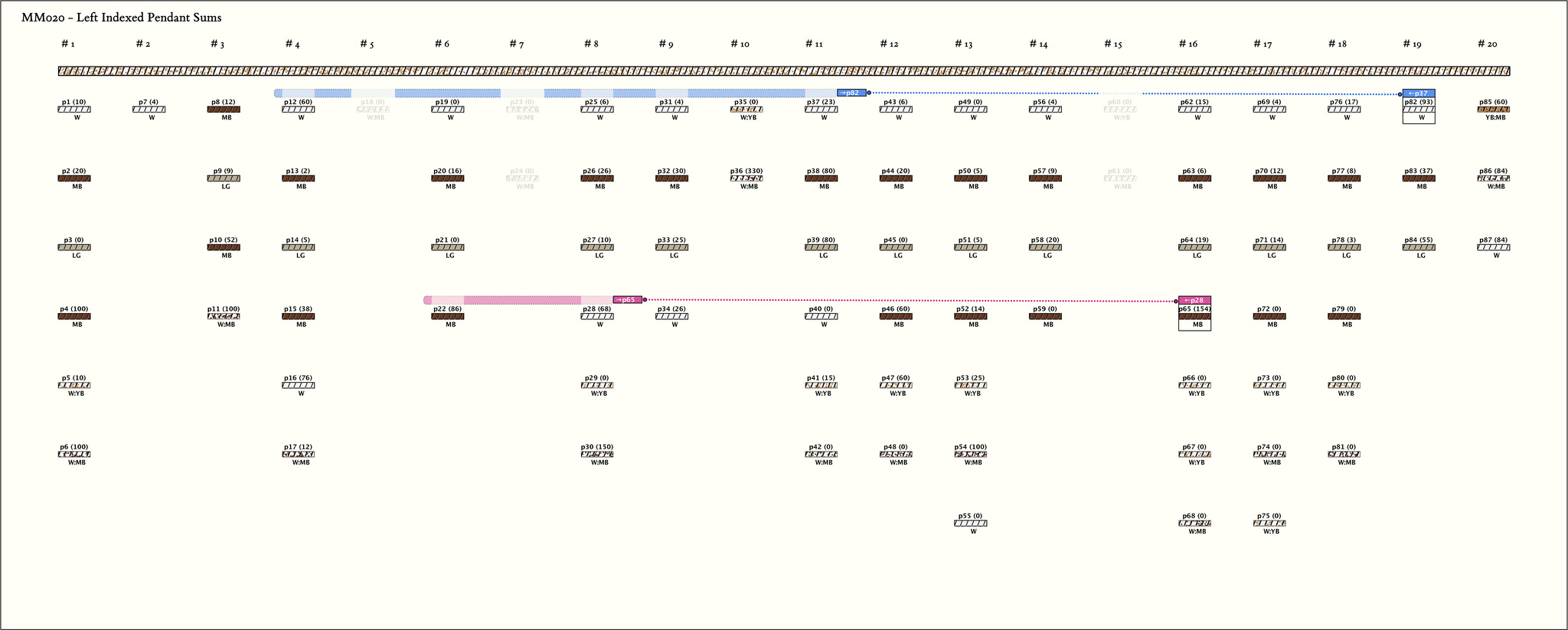Click the column header # 4
1568x630 pixels.
tap(292, 44)
